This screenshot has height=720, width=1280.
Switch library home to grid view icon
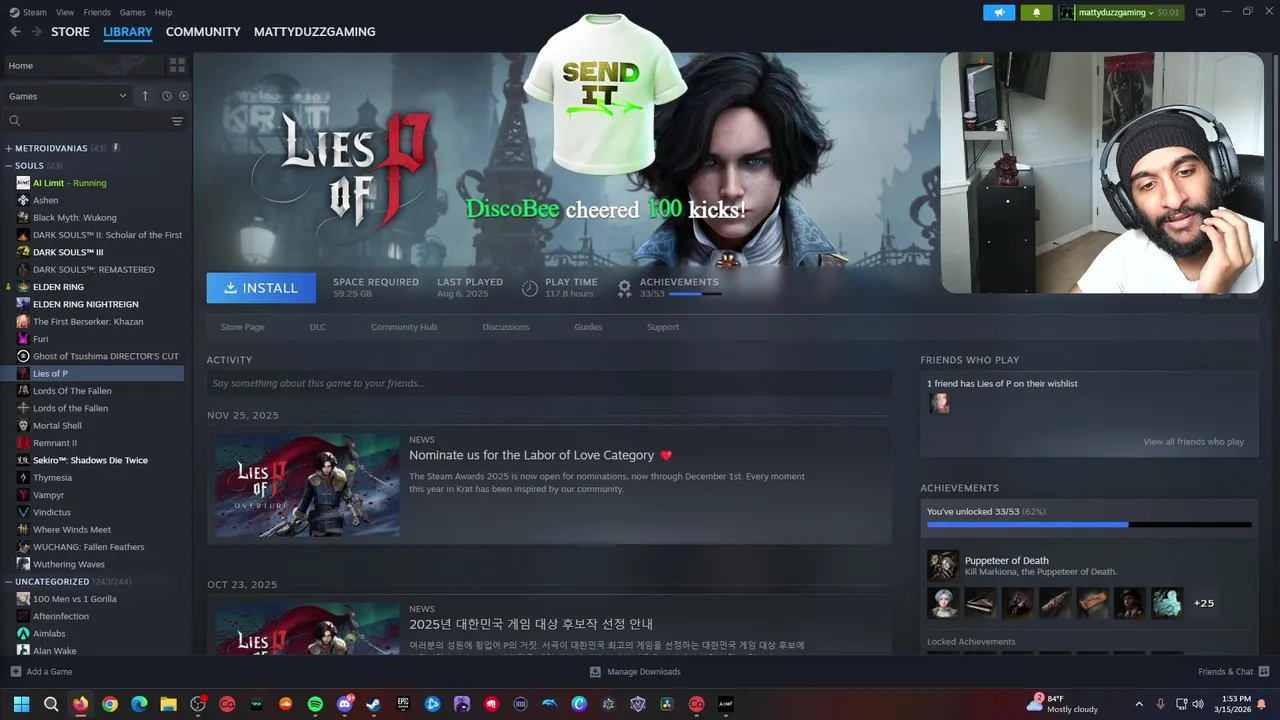pos(177,65)
